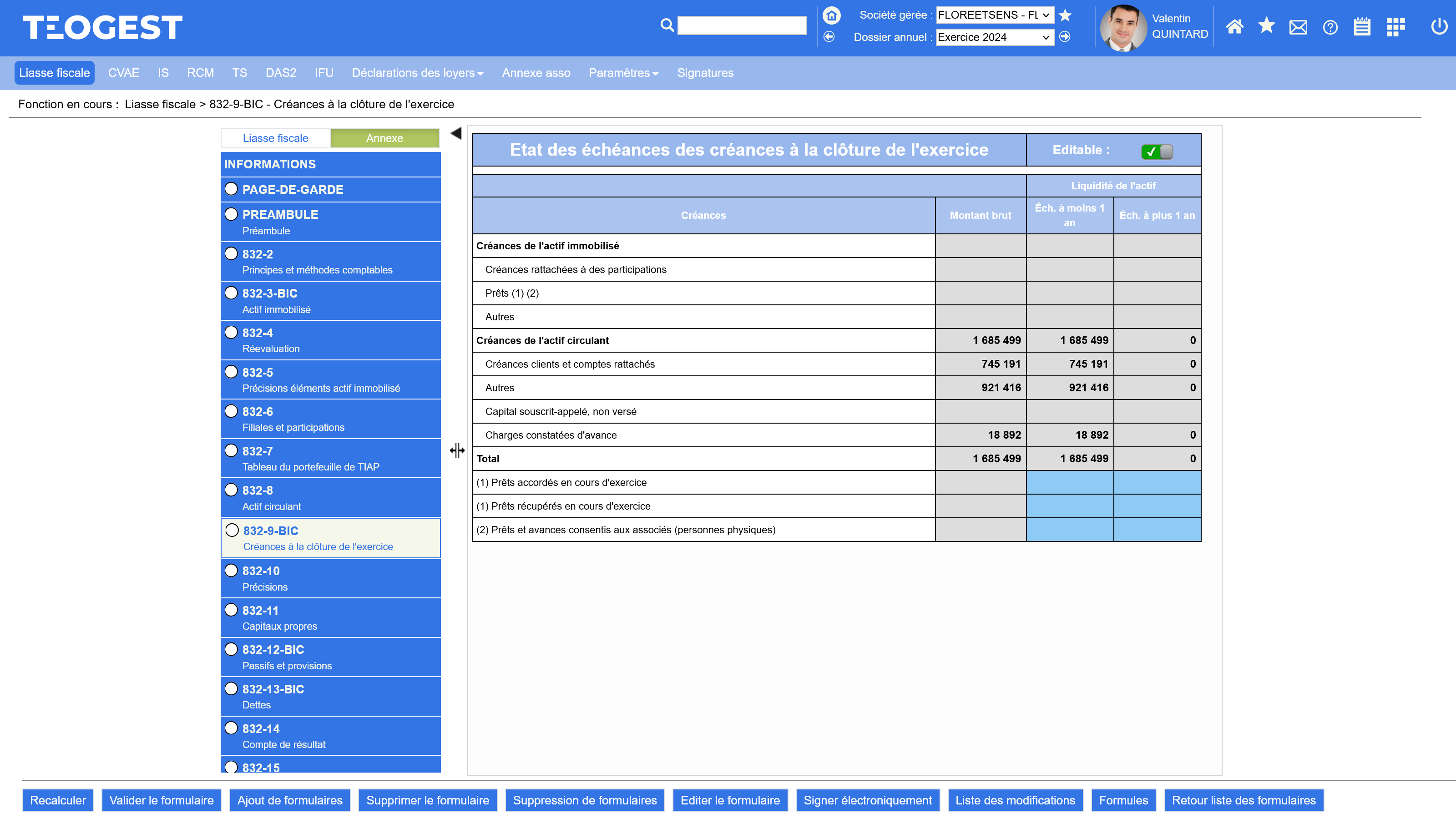Open 832-12-BIC Passifs et provisions form
The height and width of the screenshot is (819, 1456).
[x=331, y=657]
